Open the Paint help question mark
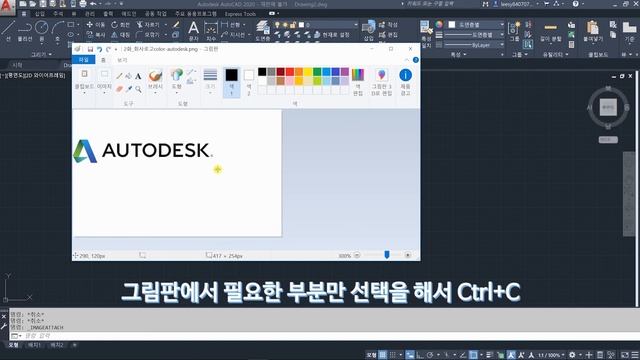 416,60
